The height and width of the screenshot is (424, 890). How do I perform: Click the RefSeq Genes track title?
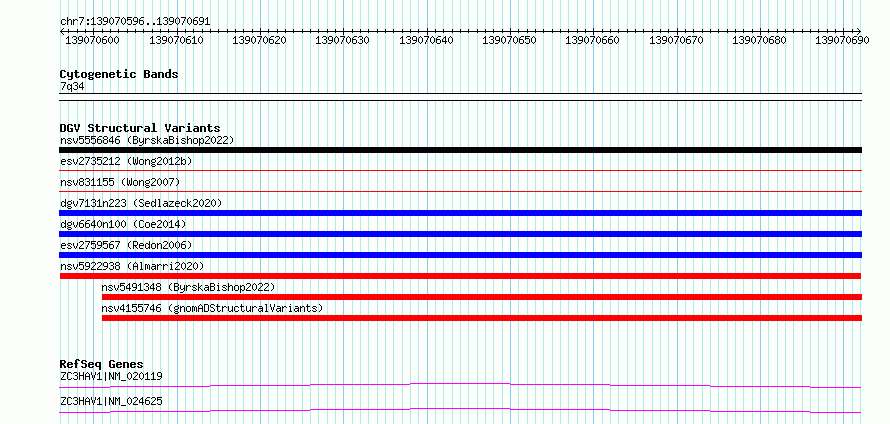click(102, 364)
